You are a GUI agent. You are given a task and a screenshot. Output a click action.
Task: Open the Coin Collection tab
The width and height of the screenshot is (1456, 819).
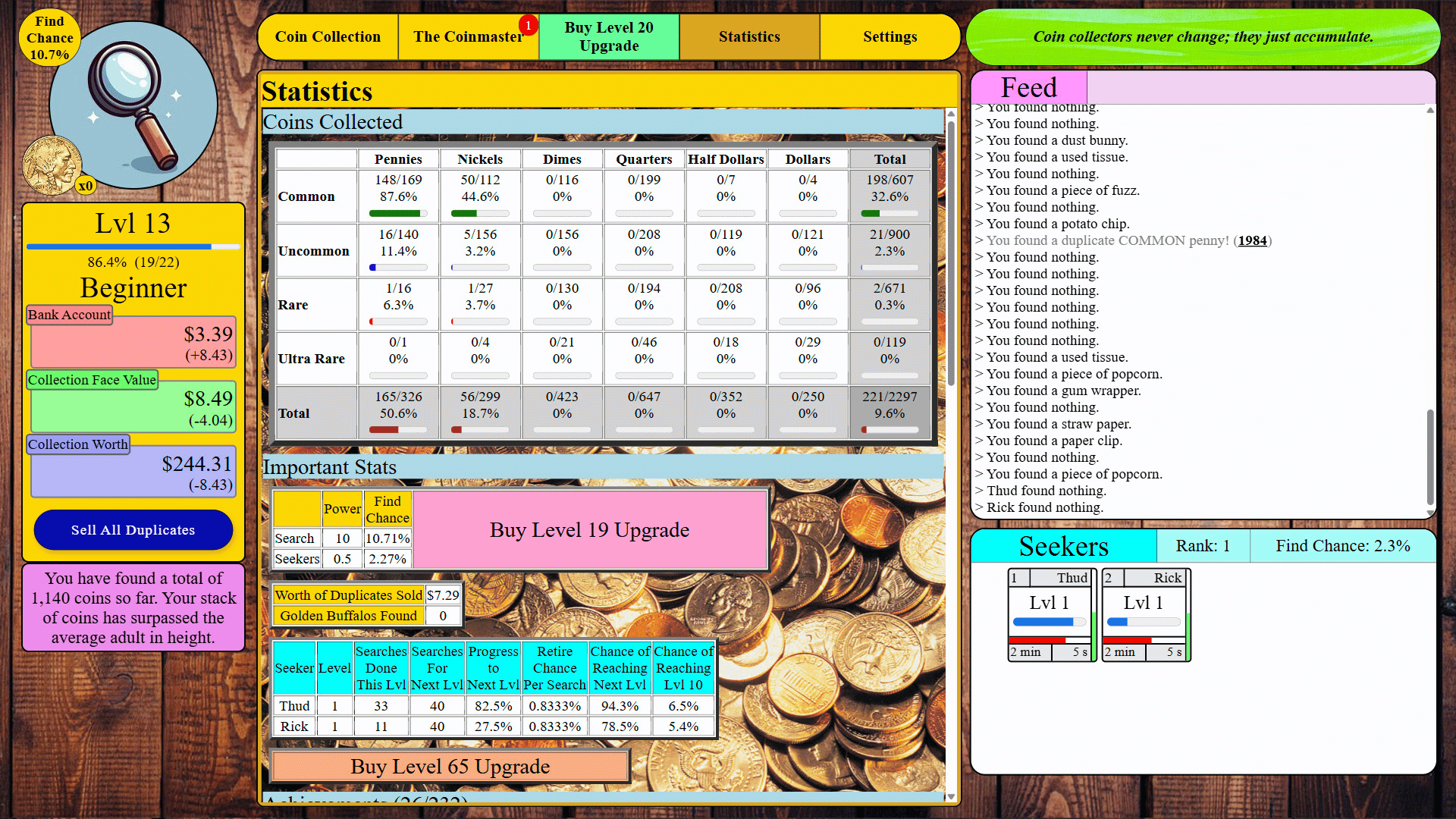pyautogui.click(x=328, y=36)
